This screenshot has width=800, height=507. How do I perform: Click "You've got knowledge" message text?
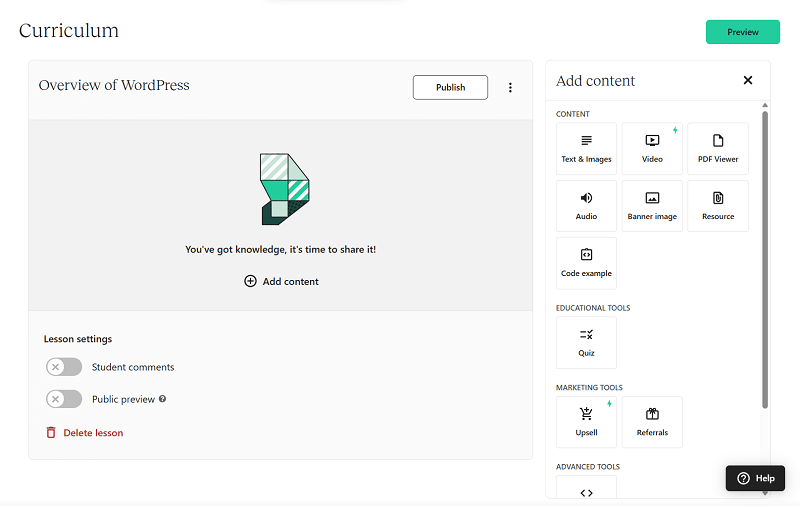coord(281,249)
